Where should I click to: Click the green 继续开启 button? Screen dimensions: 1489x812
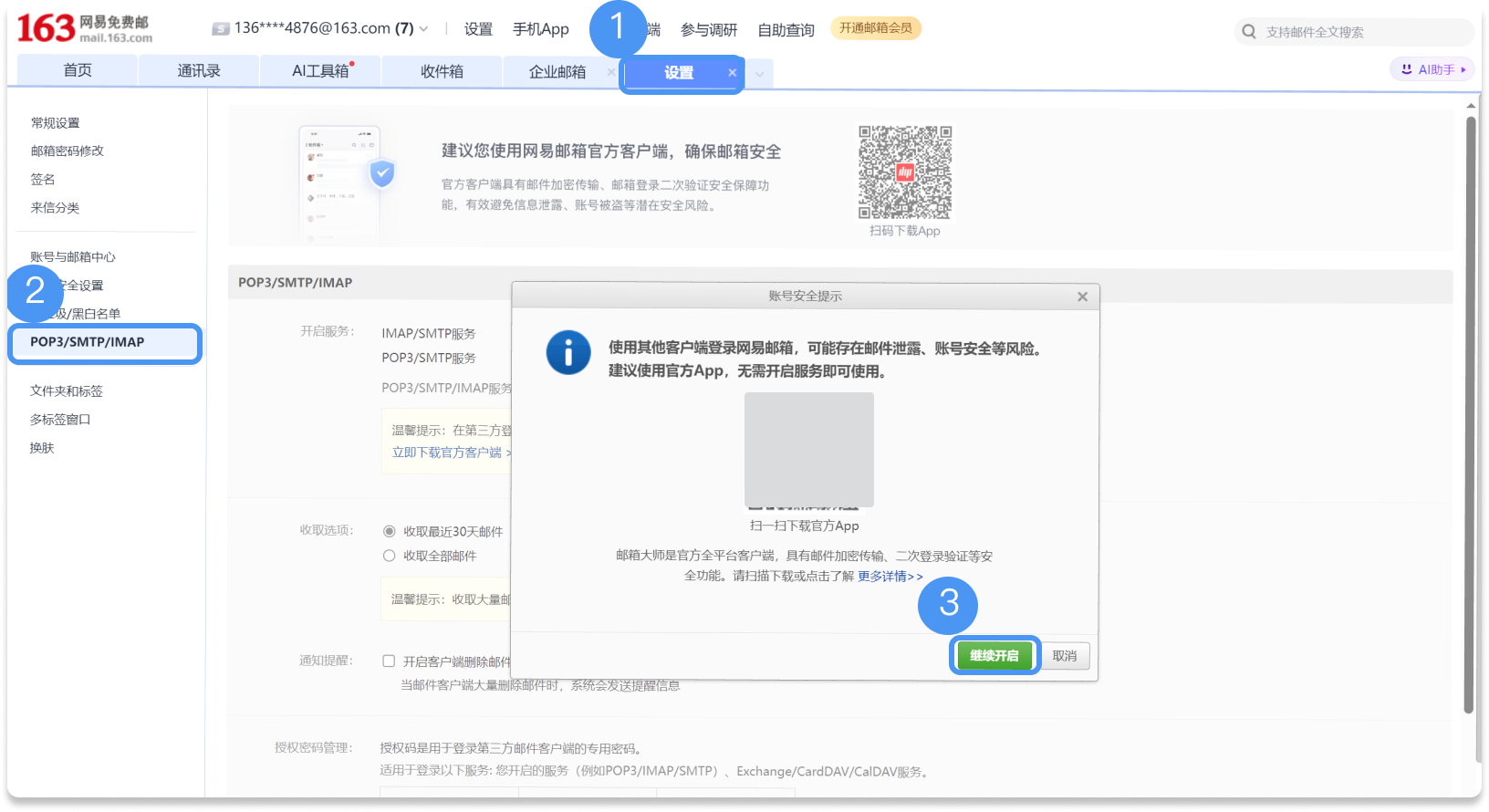(994, 656)
